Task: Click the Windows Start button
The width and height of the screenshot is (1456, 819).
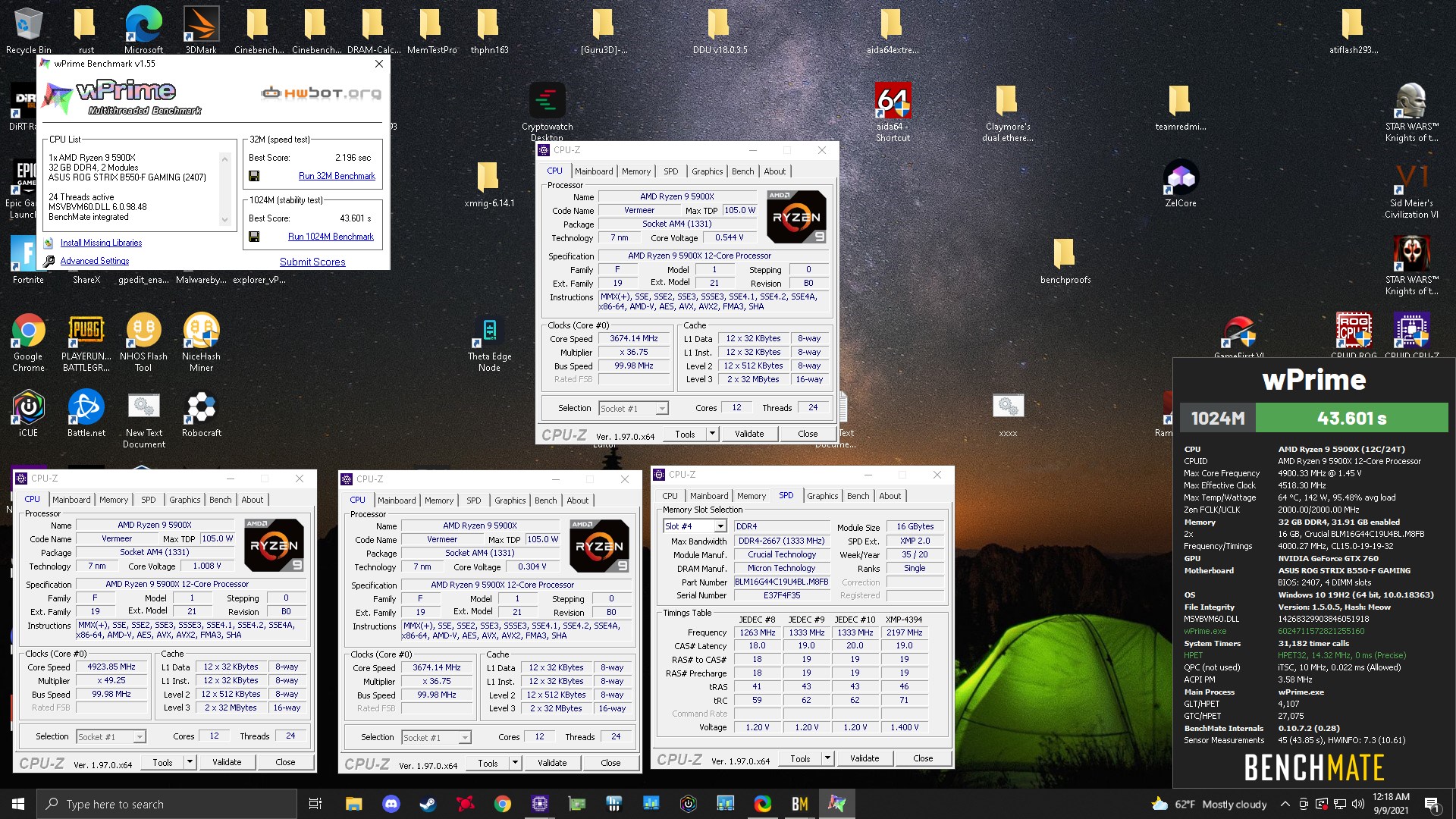Action: tap(18, 804)
